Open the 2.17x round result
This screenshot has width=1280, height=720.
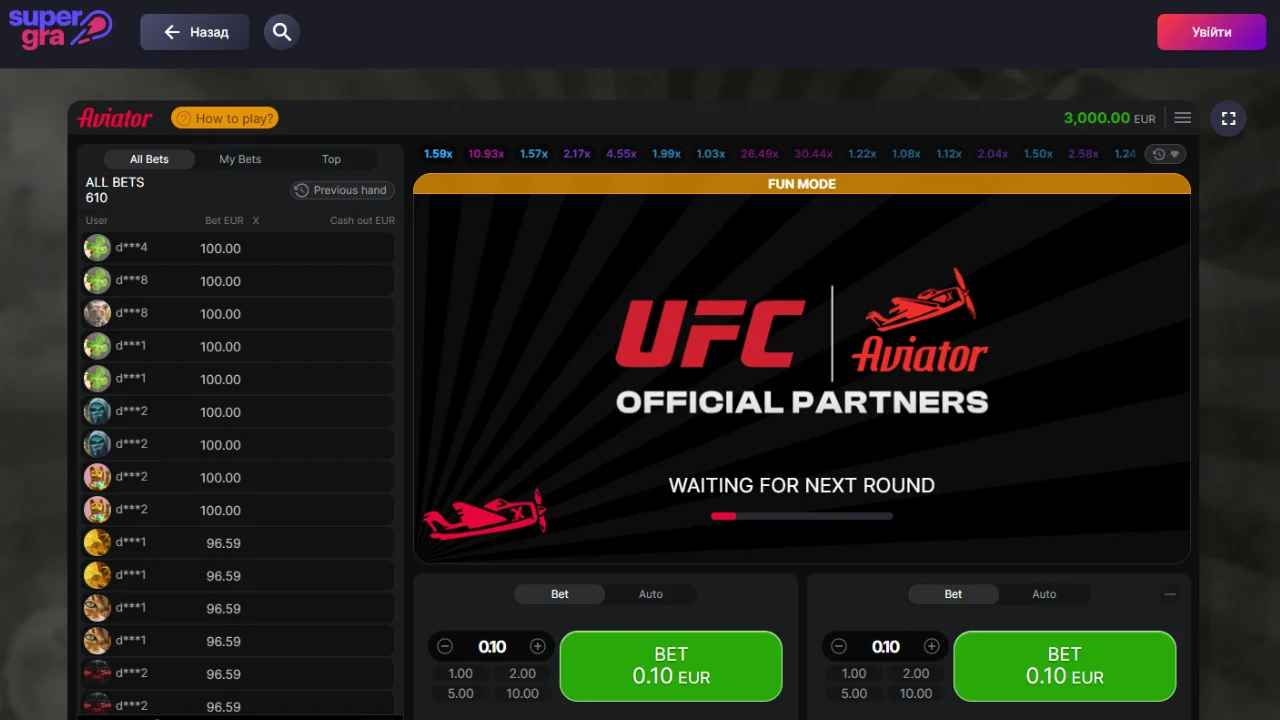pyautogui.click(x=577, y=154)
